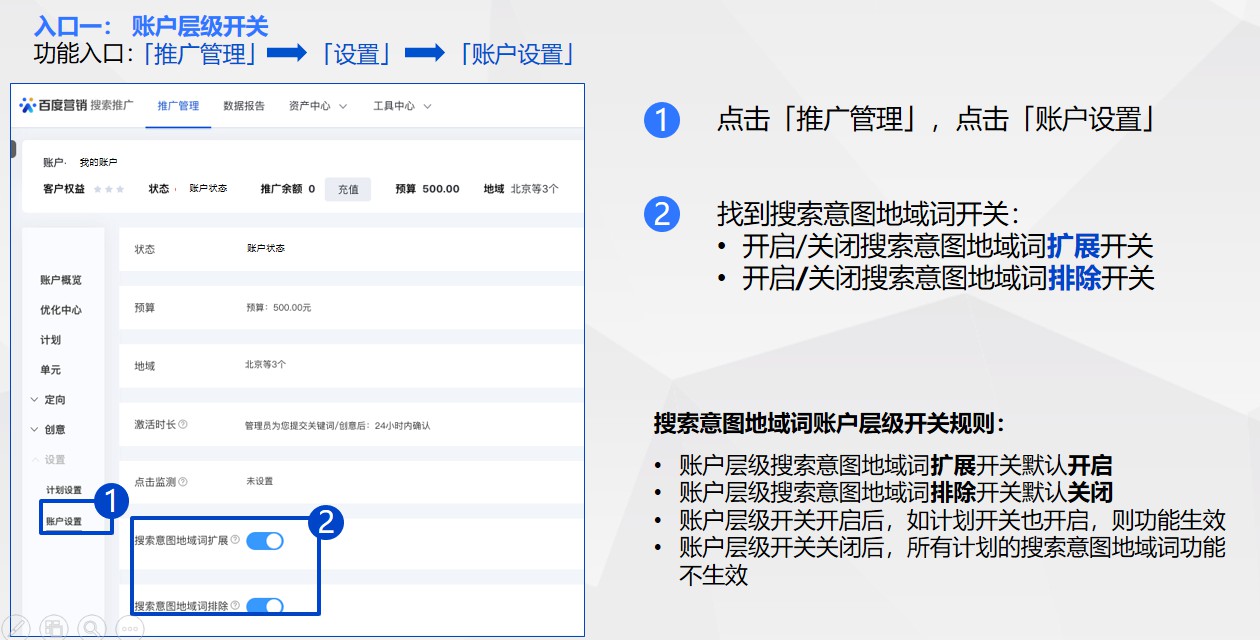
Task: Switch to the 推广管理 tab
Action: tap(178, 106)
